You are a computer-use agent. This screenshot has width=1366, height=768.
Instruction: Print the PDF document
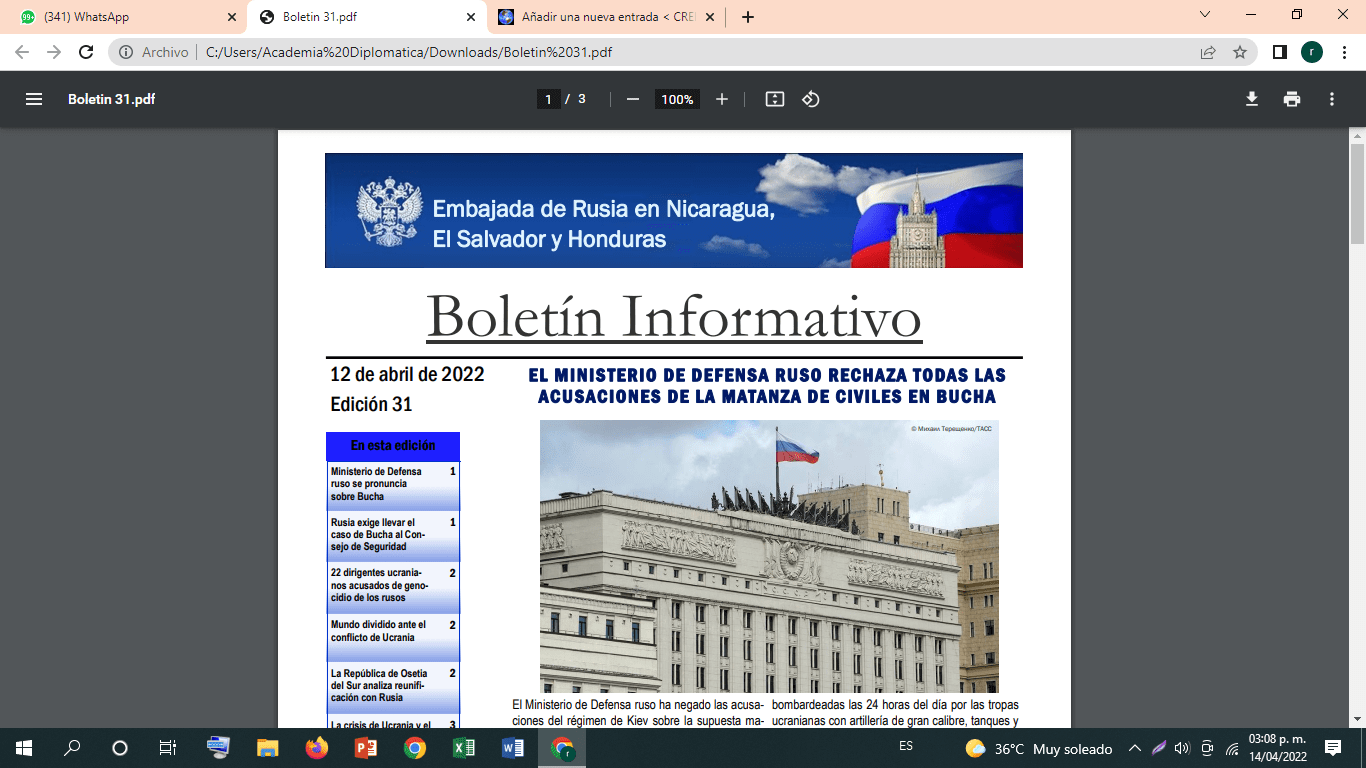click(1292, 99)
